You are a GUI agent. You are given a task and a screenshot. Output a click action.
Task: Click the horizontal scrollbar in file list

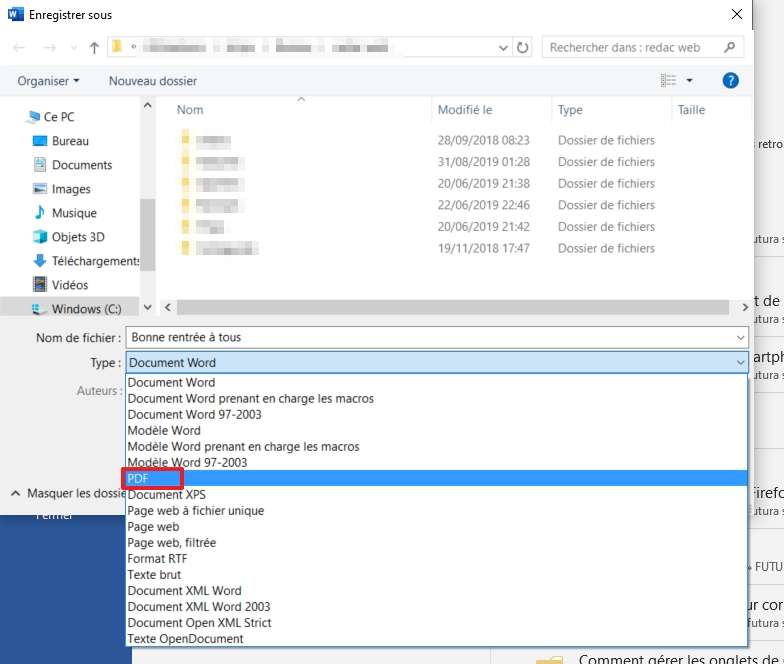tap(400, 308)
